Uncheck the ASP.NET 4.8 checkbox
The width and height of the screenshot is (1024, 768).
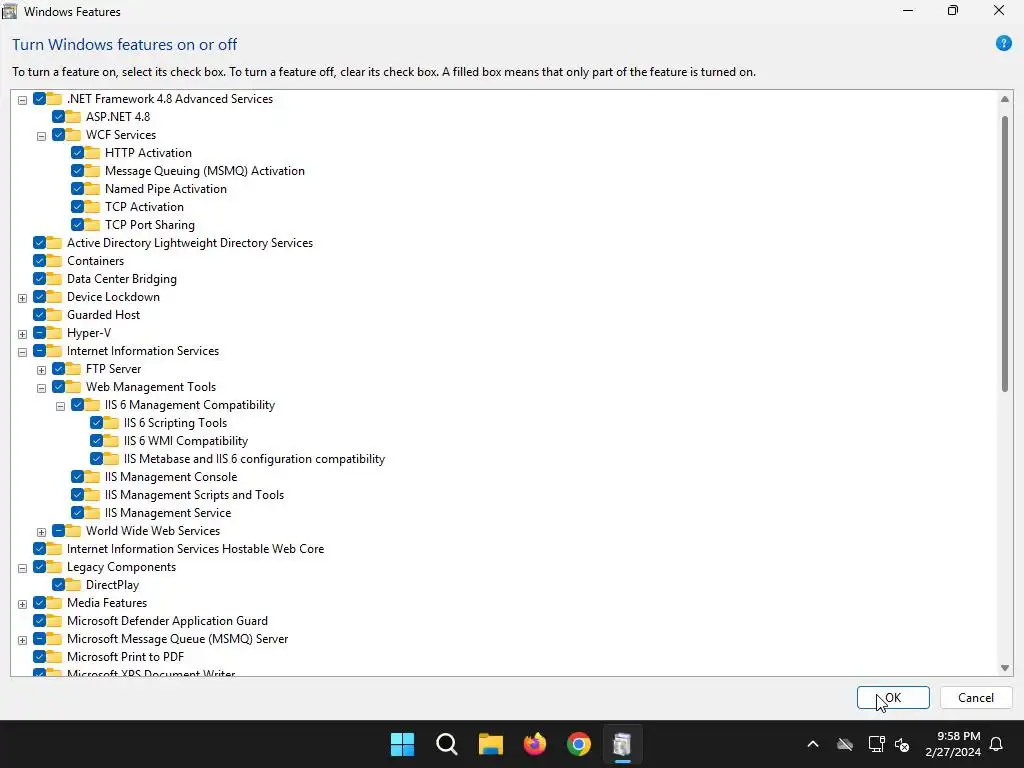tap(58, 116)
